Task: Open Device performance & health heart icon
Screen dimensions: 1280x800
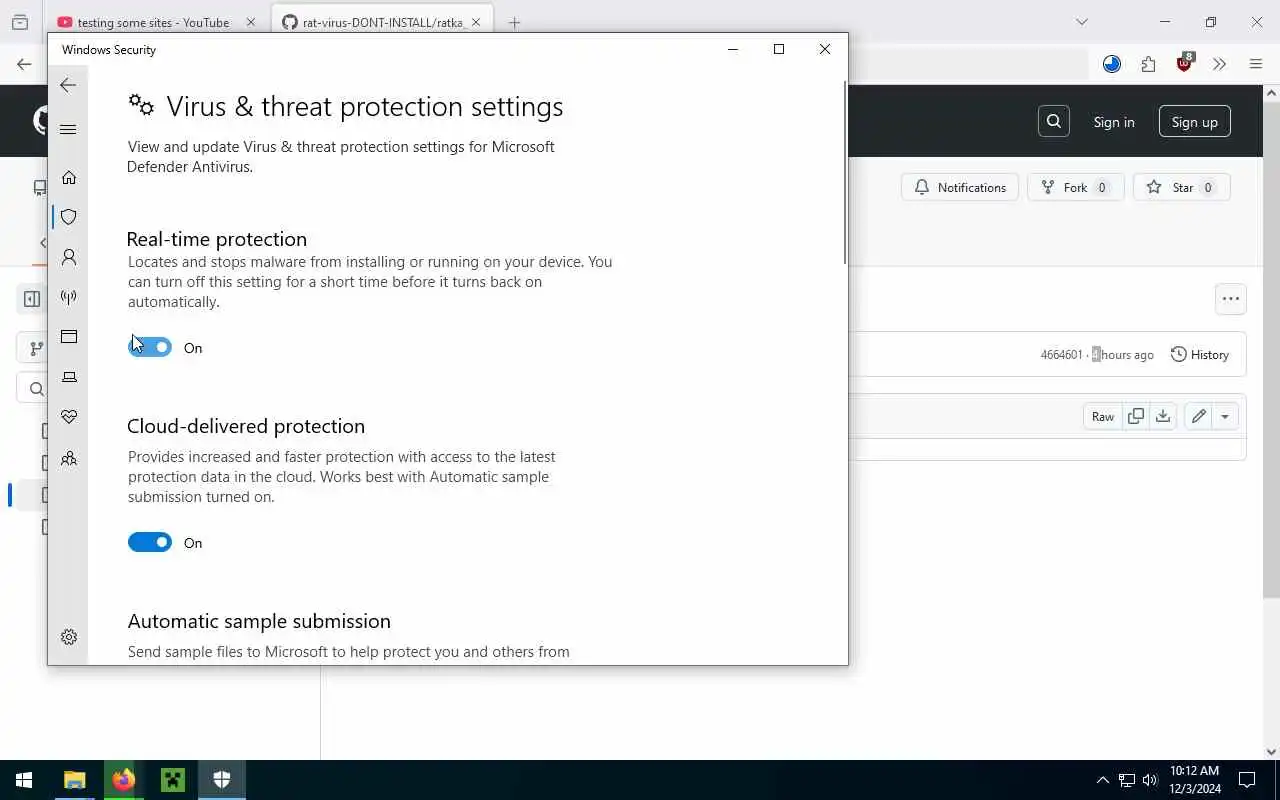Action: pyautogui.click(x=69, y=417)
